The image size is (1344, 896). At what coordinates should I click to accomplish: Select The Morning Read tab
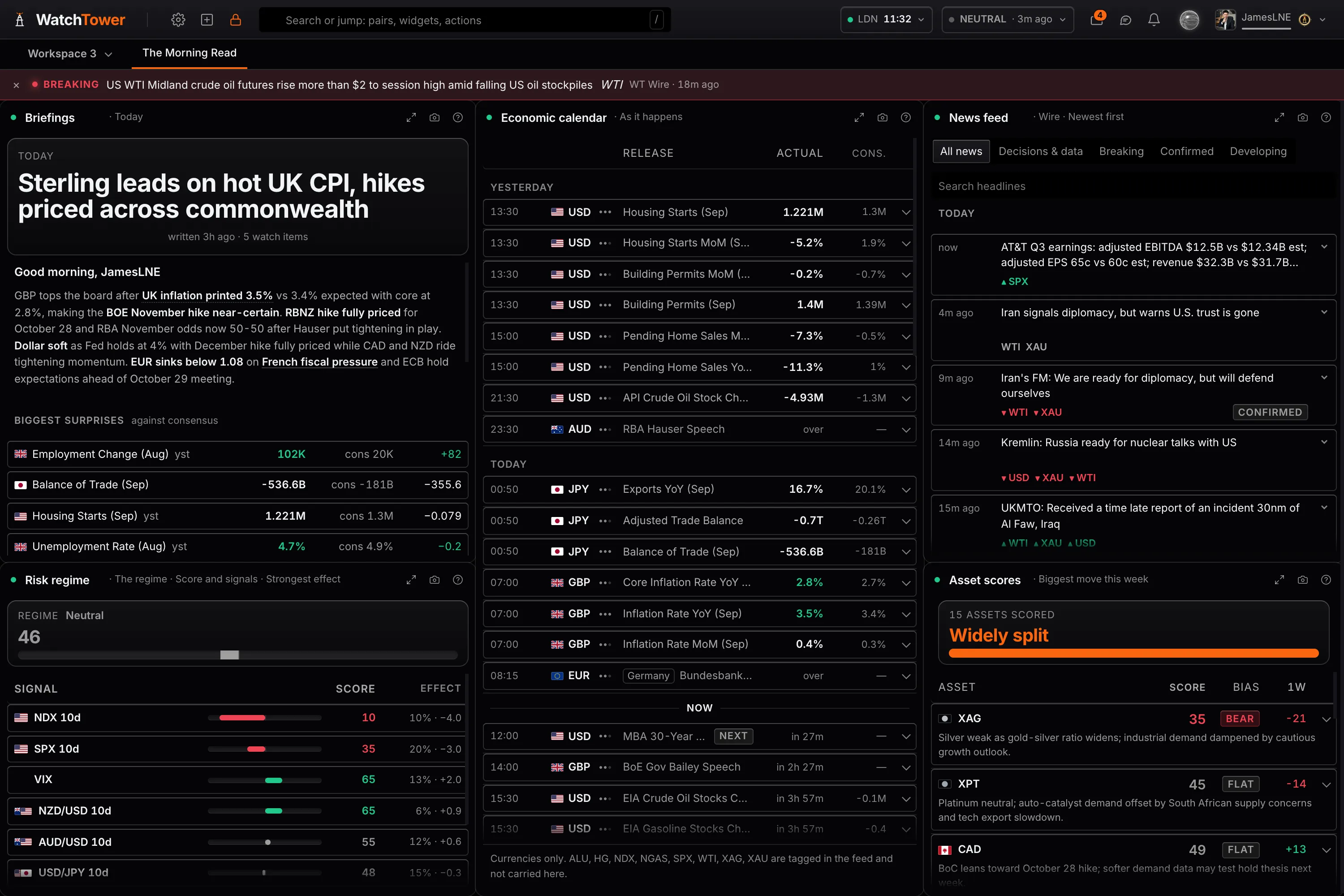pos(189,53)
